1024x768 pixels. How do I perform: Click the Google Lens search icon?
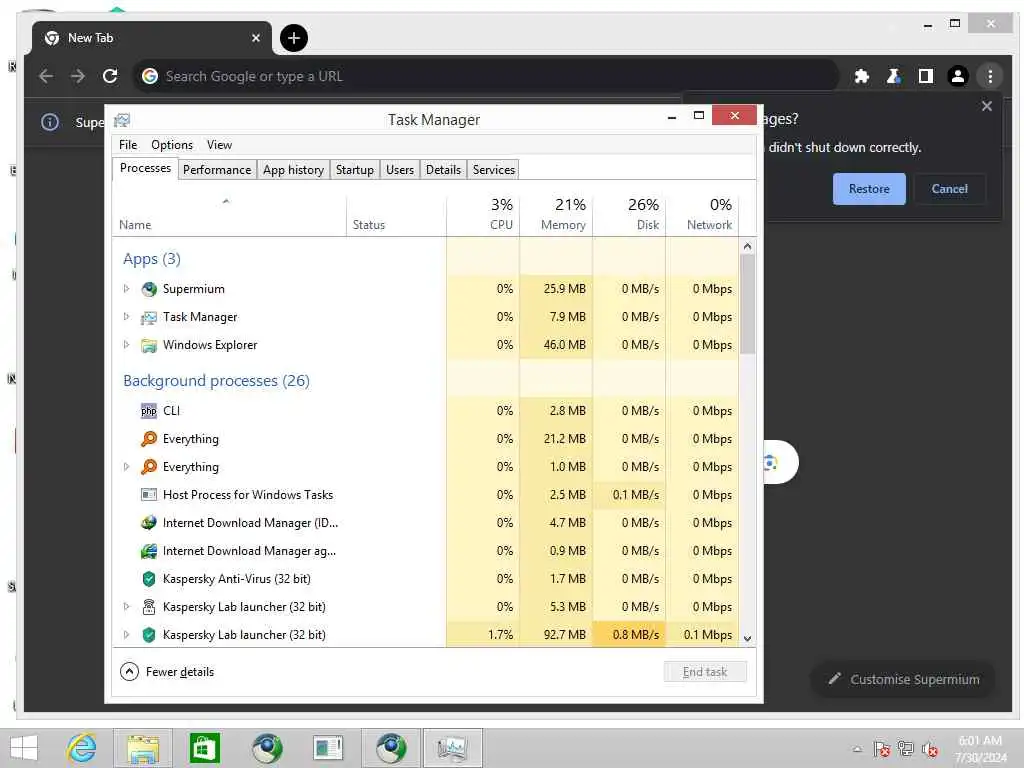(771, 463)
